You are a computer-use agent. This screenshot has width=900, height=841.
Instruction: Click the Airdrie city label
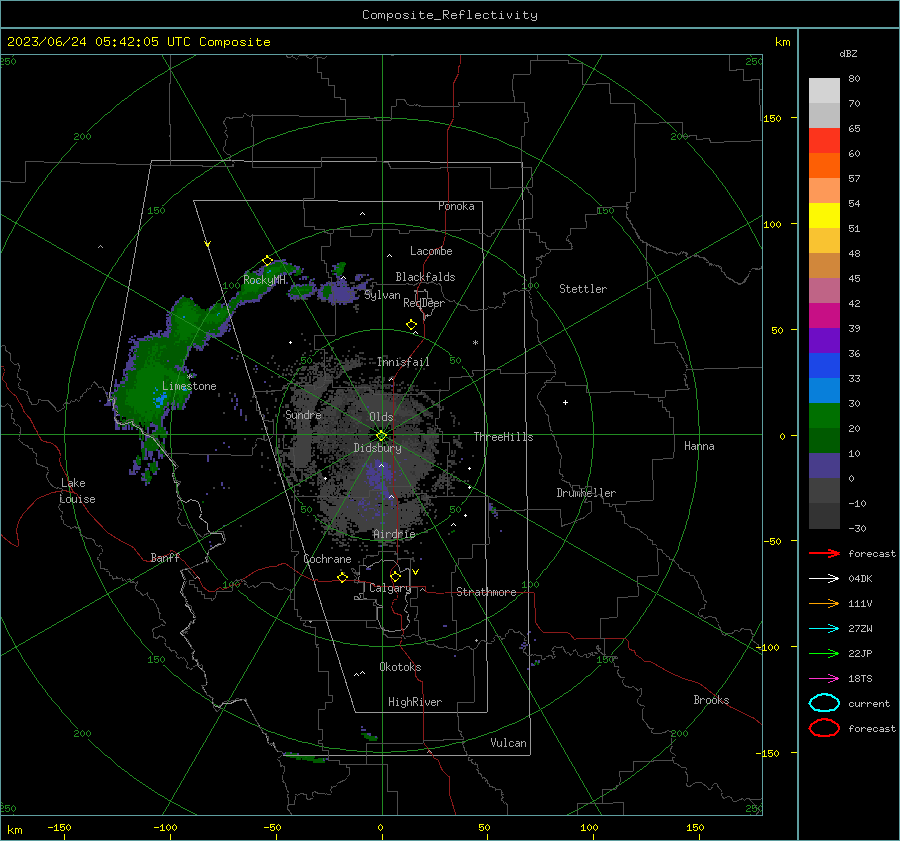pos(394,534)
